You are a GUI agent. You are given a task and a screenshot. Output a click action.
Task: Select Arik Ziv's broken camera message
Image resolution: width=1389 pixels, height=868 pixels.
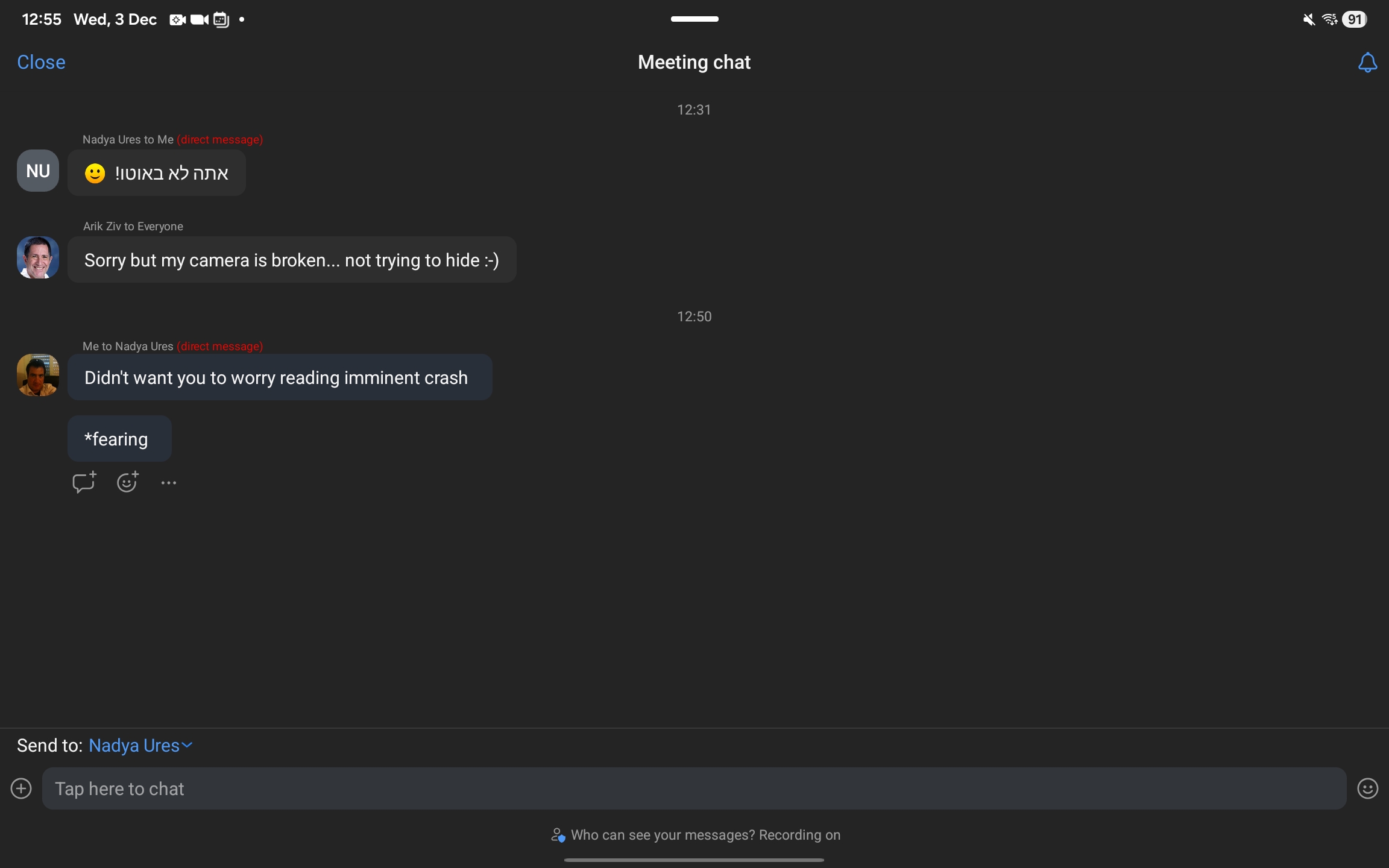(292, 260)
